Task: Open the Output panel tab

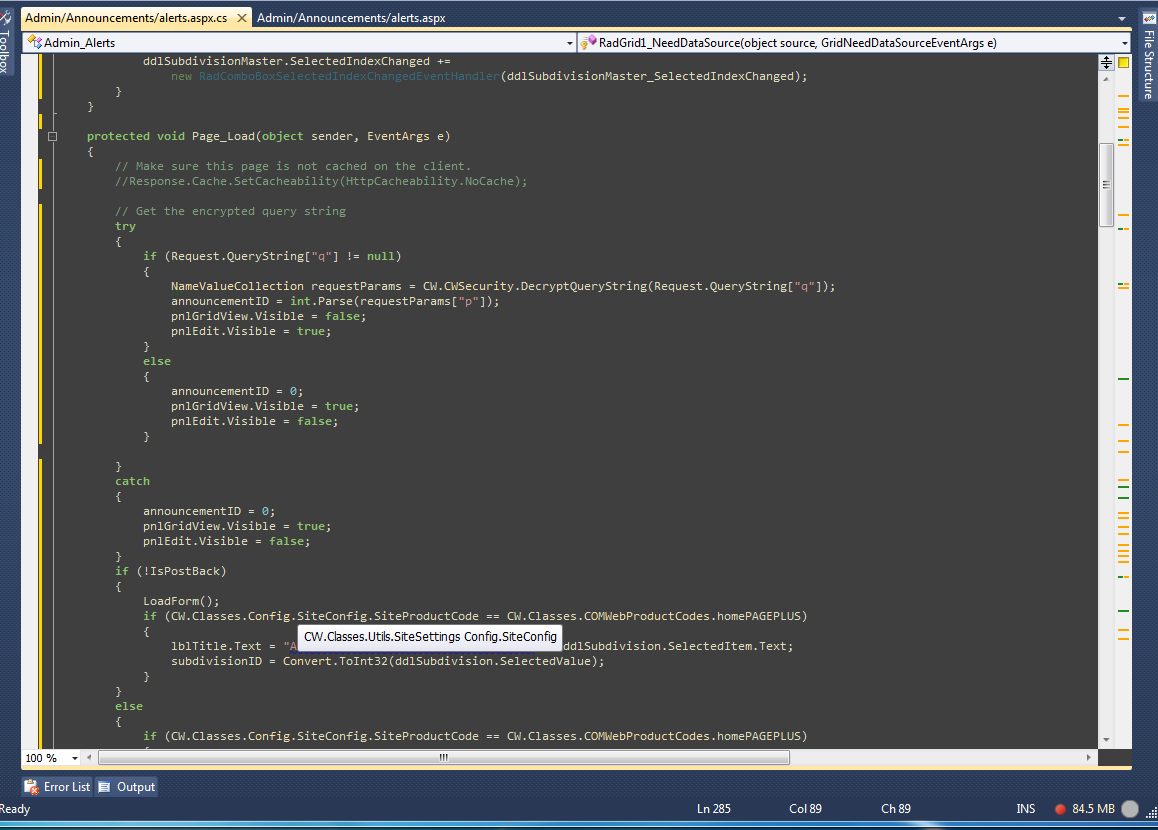Action: pyautogui.click(x=127, y=787)
